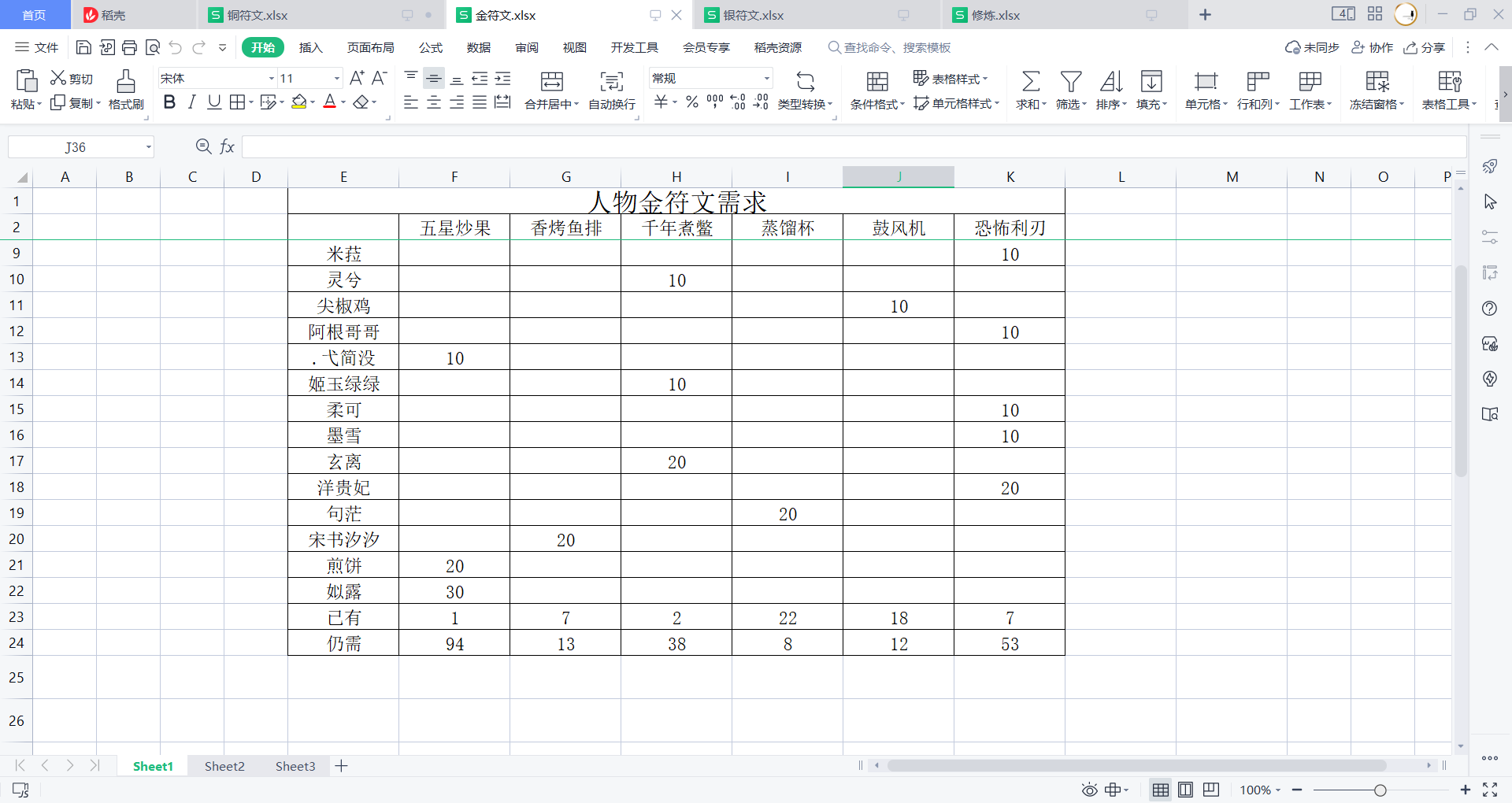Click the Type Conversion (类型转换) icon

(x=806, y=81)
